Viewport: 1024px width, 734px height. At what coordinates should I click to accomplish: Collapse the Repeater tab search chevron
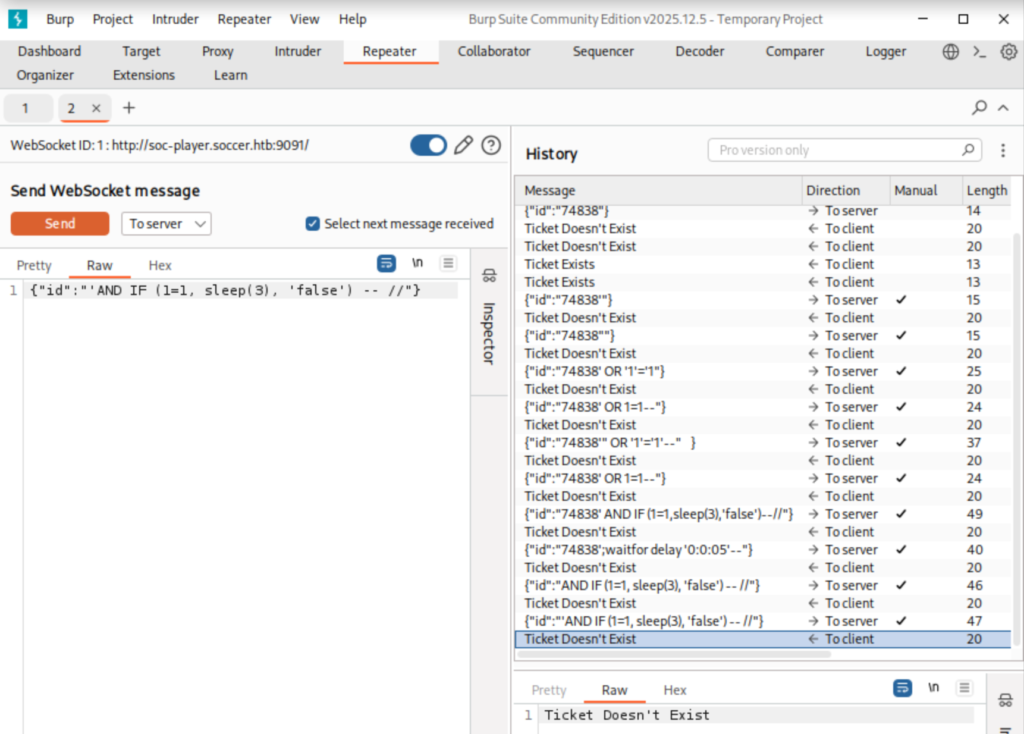tap(1003, 107)
